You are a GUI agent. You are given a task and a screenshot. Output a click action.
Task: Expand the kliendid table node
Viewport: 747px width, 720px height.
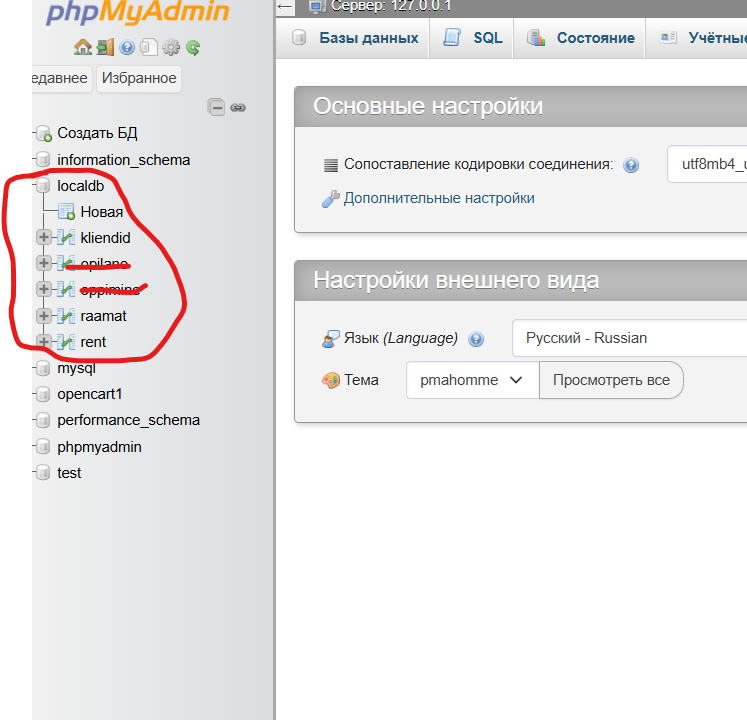coord(43,238)
